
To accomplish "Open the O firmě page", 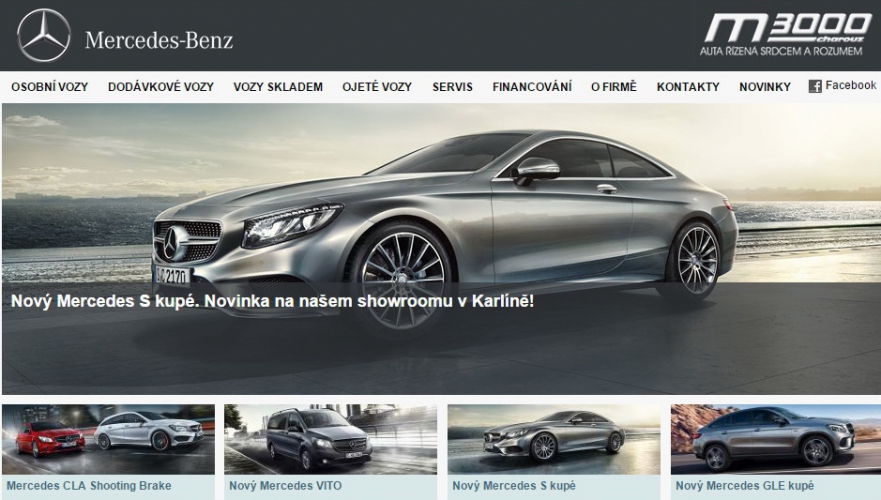I will (614, 87).
